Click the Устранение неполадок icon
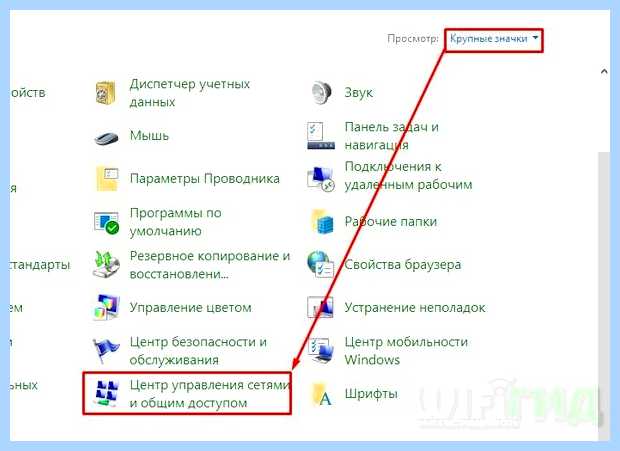 point(320,307)
